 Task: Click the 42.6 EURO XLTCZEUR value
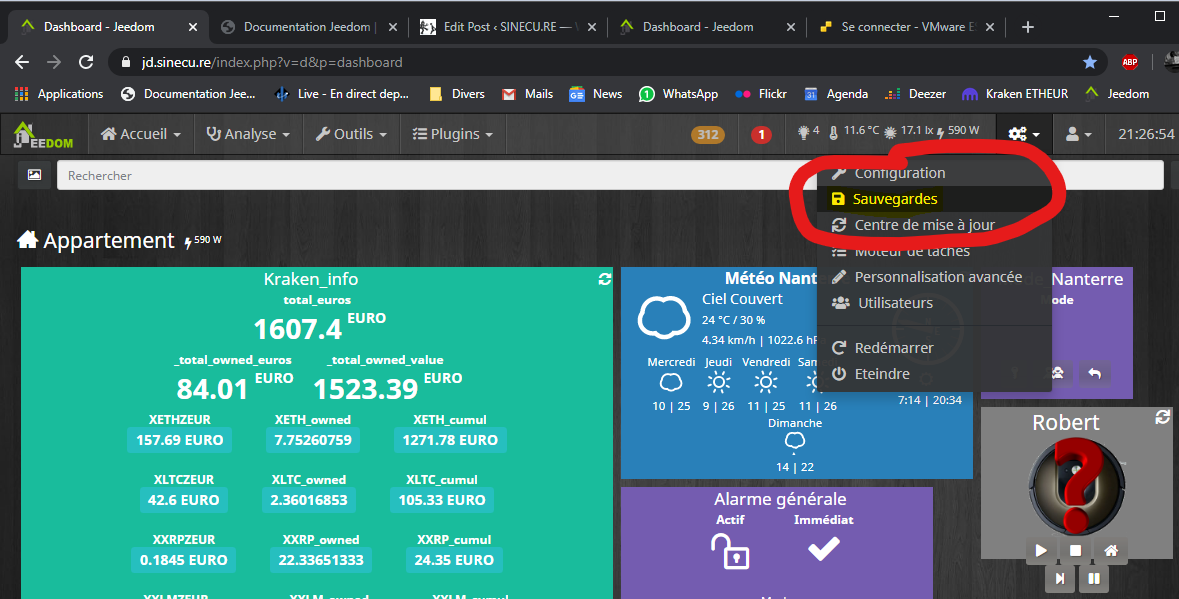tap(183, 500)
